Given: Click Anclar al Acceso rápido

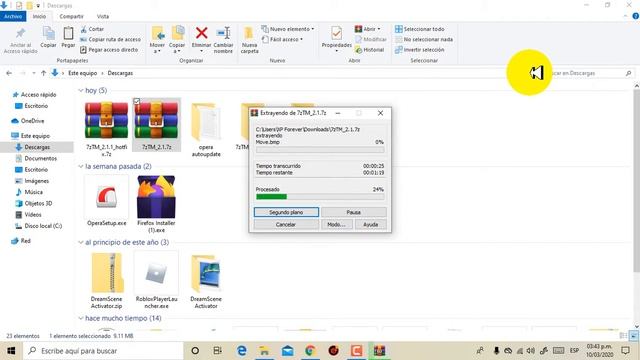Looking at the screenshot, I should coord(20,40).
